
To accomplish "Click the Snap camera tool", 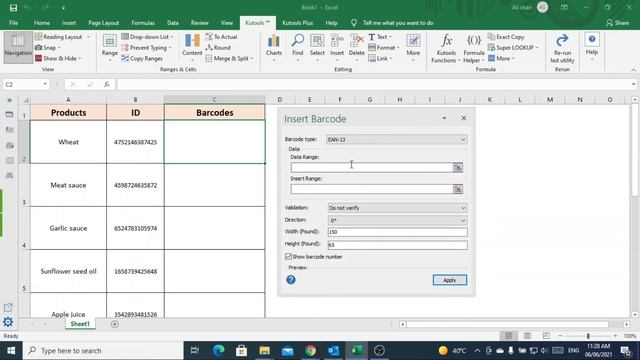I will pos(47,48).
